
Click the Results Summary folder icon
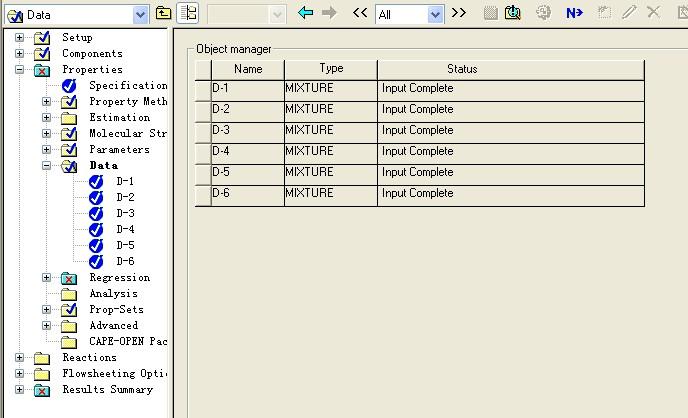click(x=42, y=390)
